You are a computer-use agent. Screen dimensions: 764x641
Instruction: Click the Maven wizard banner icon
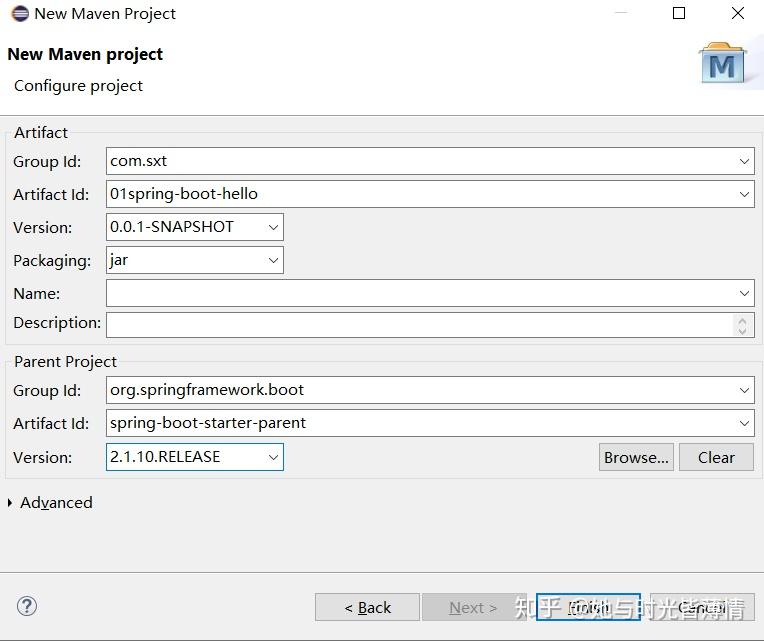point(723,65)
